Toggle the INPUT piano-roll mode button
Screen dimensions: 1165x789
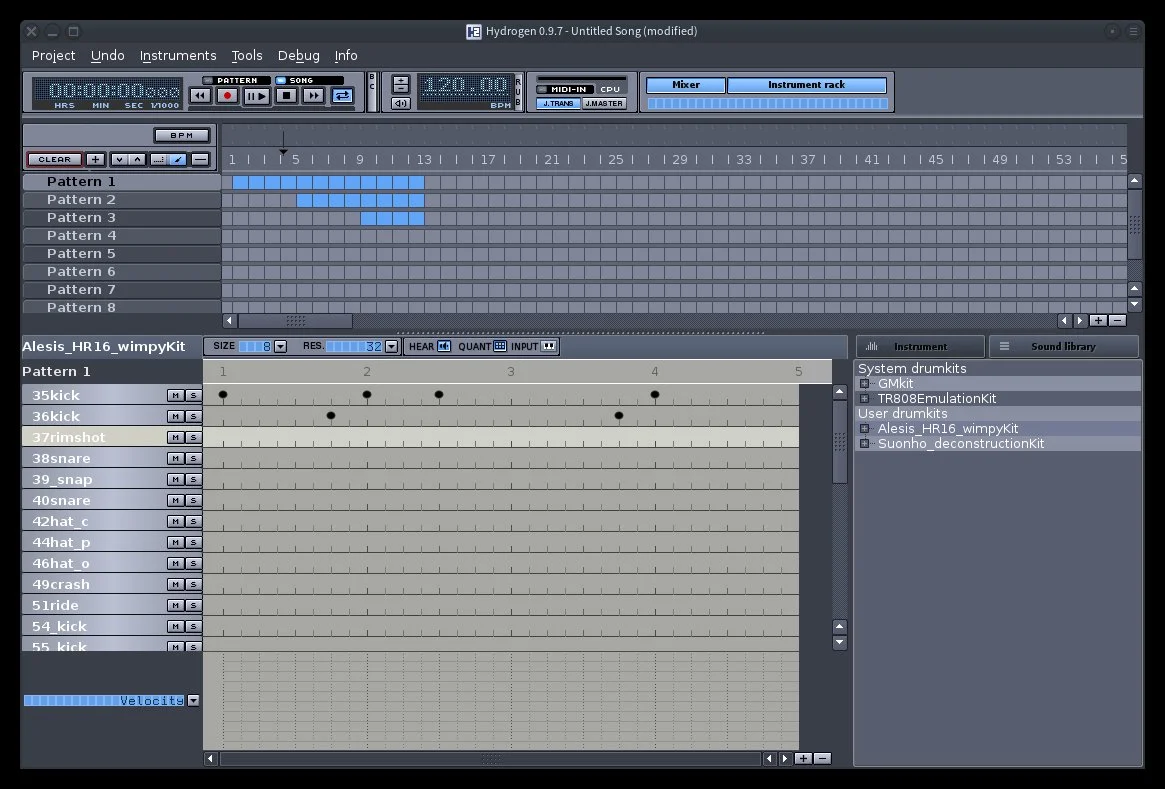(549, 346)
